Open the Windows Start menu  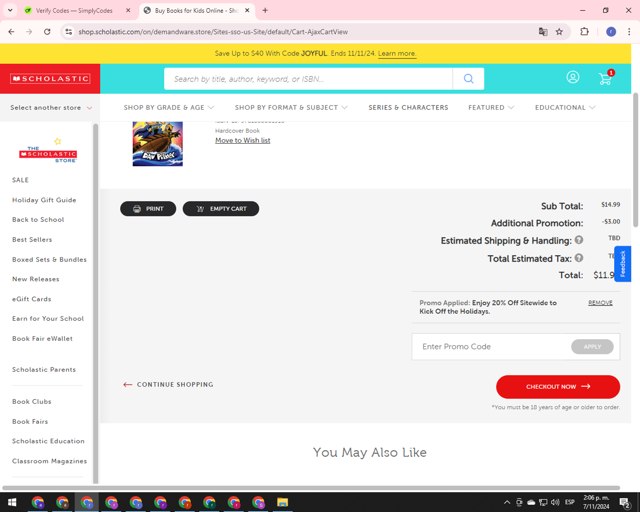tap(12, 502)
